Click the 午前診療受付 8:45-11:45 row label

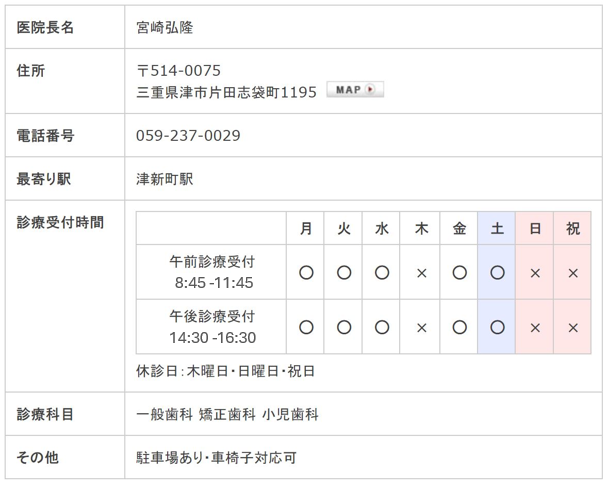(212, 272)
